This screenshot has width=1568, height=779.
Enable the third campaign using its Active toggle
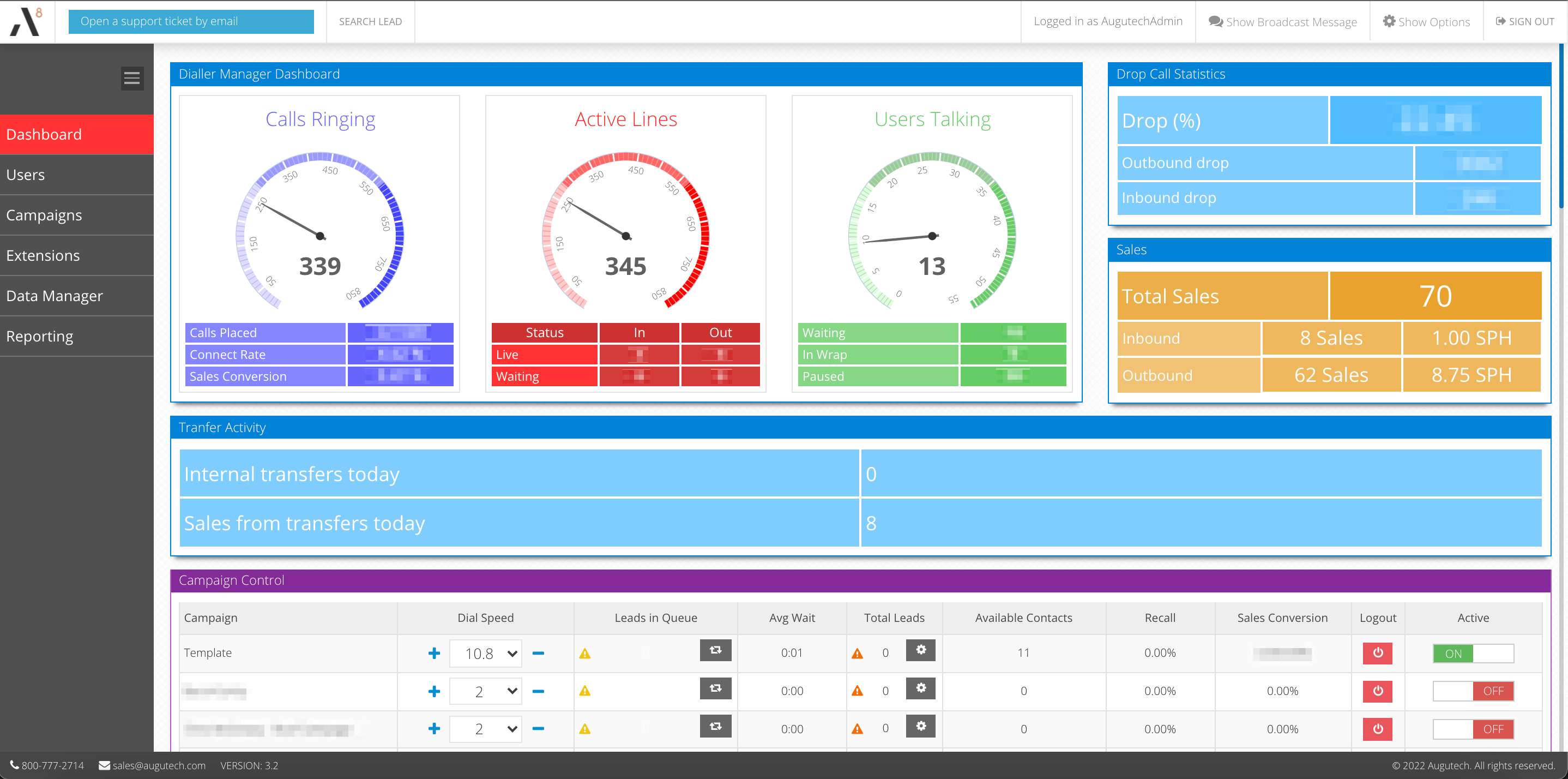click(1455, 728)
